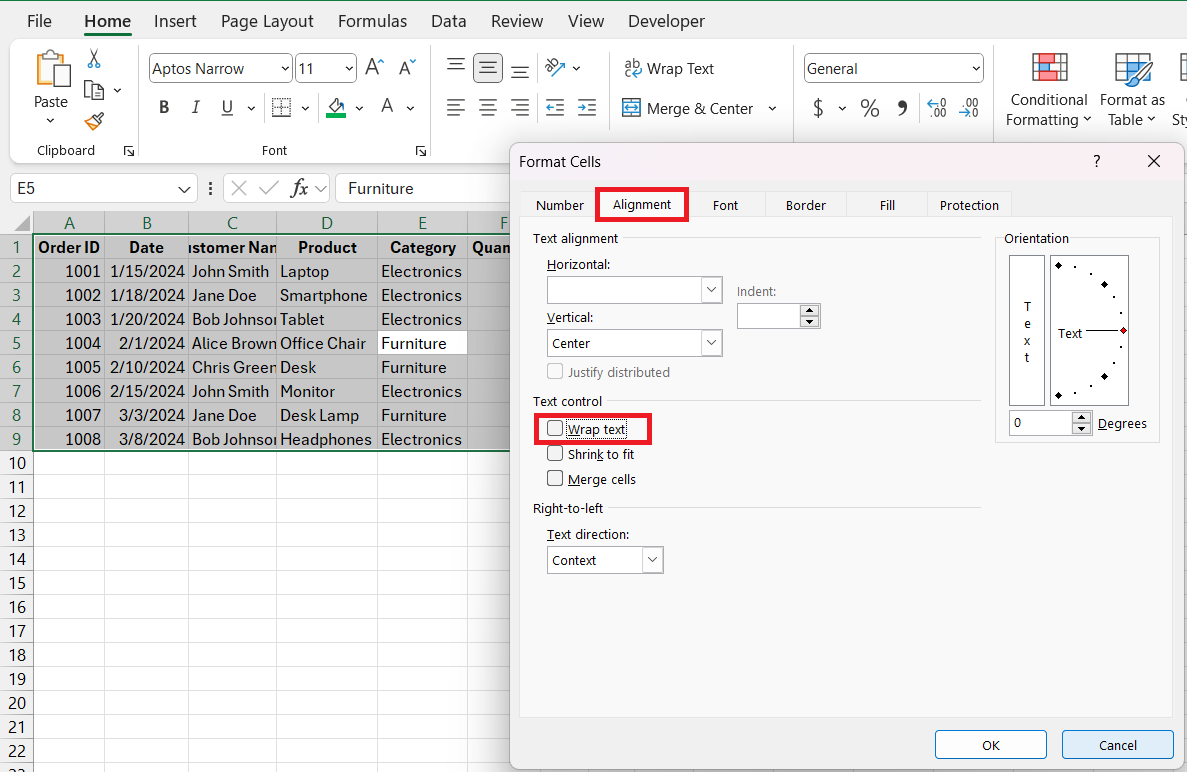Click the Orientation angled text icon
1187x772 pixels.
pyautogui.click(x=556, y=68)
